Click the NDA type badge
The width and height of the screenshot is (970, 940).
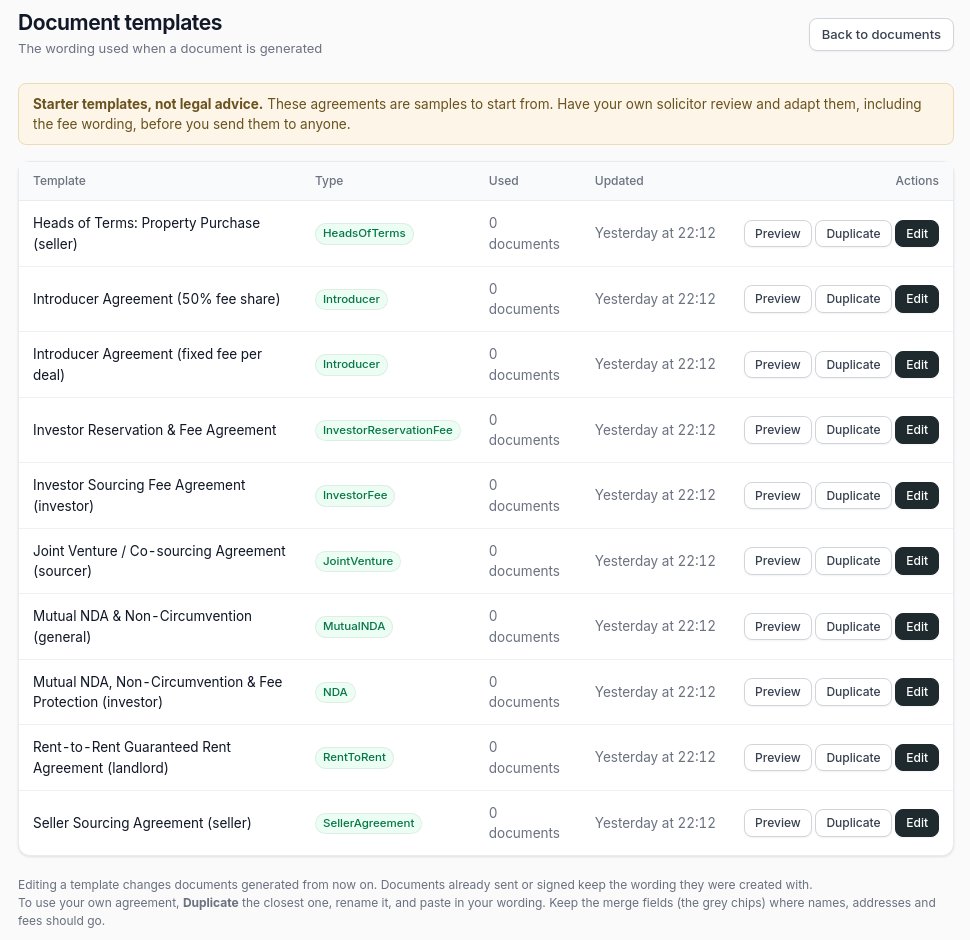coord(335,692)
